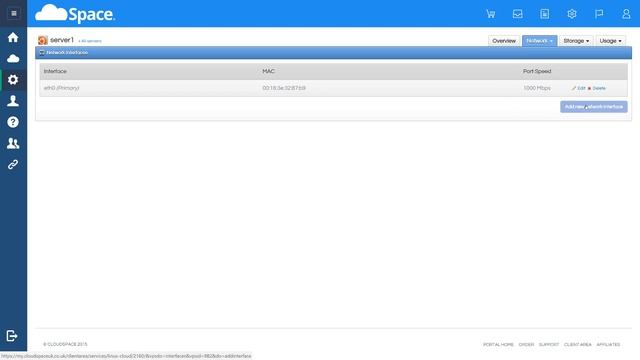Viewport: 640px width, 360px height.
Task: Click the MAC column header
Action: [268, 71]
